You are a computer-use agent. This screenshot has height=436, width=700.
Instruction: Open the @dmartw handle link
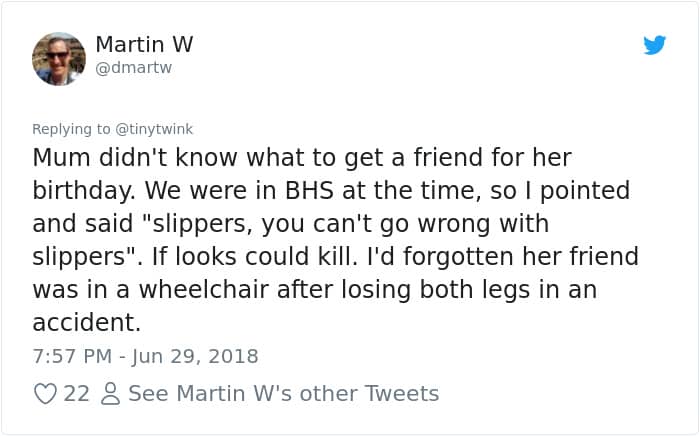pyautogui.click(x=134, y=70)
